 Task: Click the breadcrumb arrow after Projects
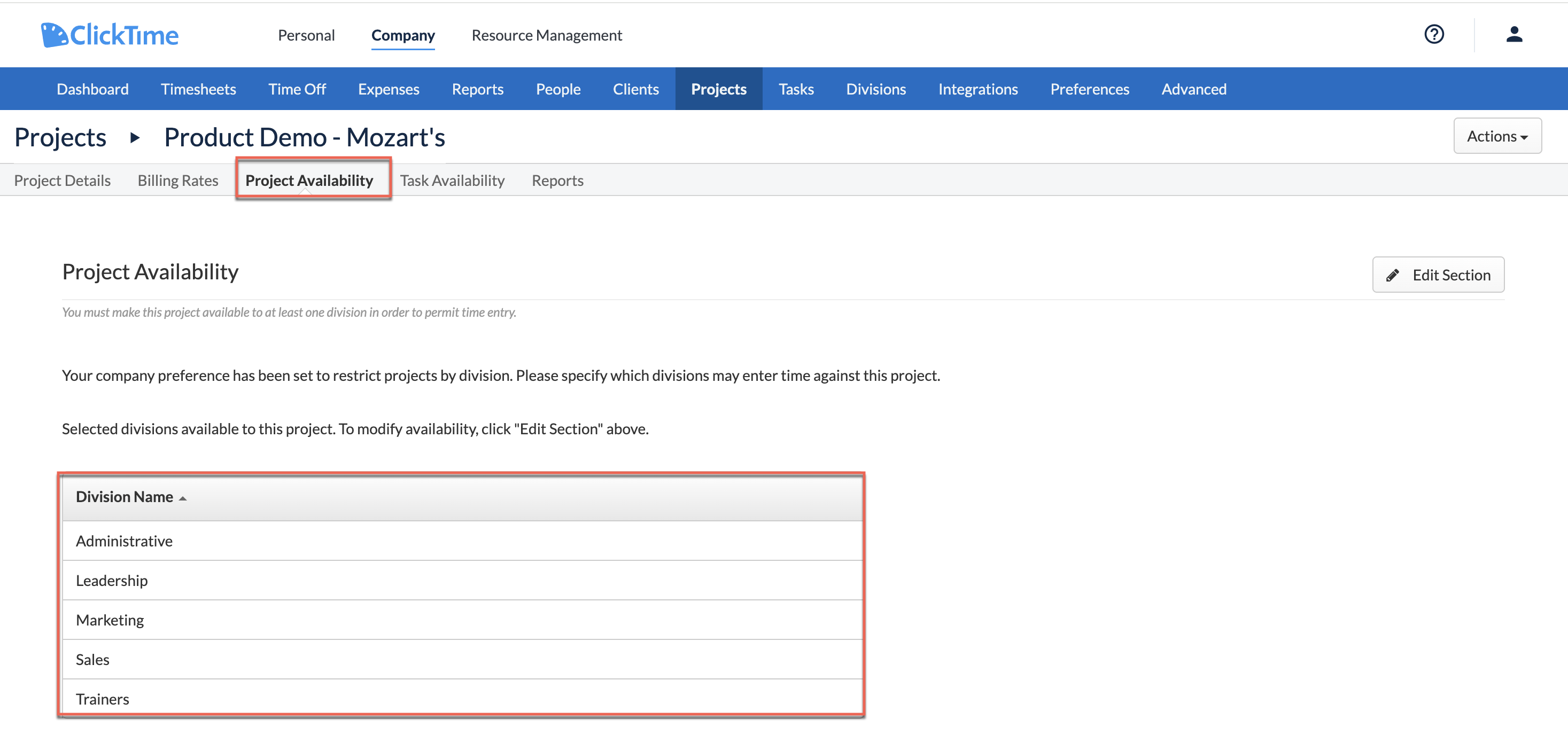[x=135, y=137]
